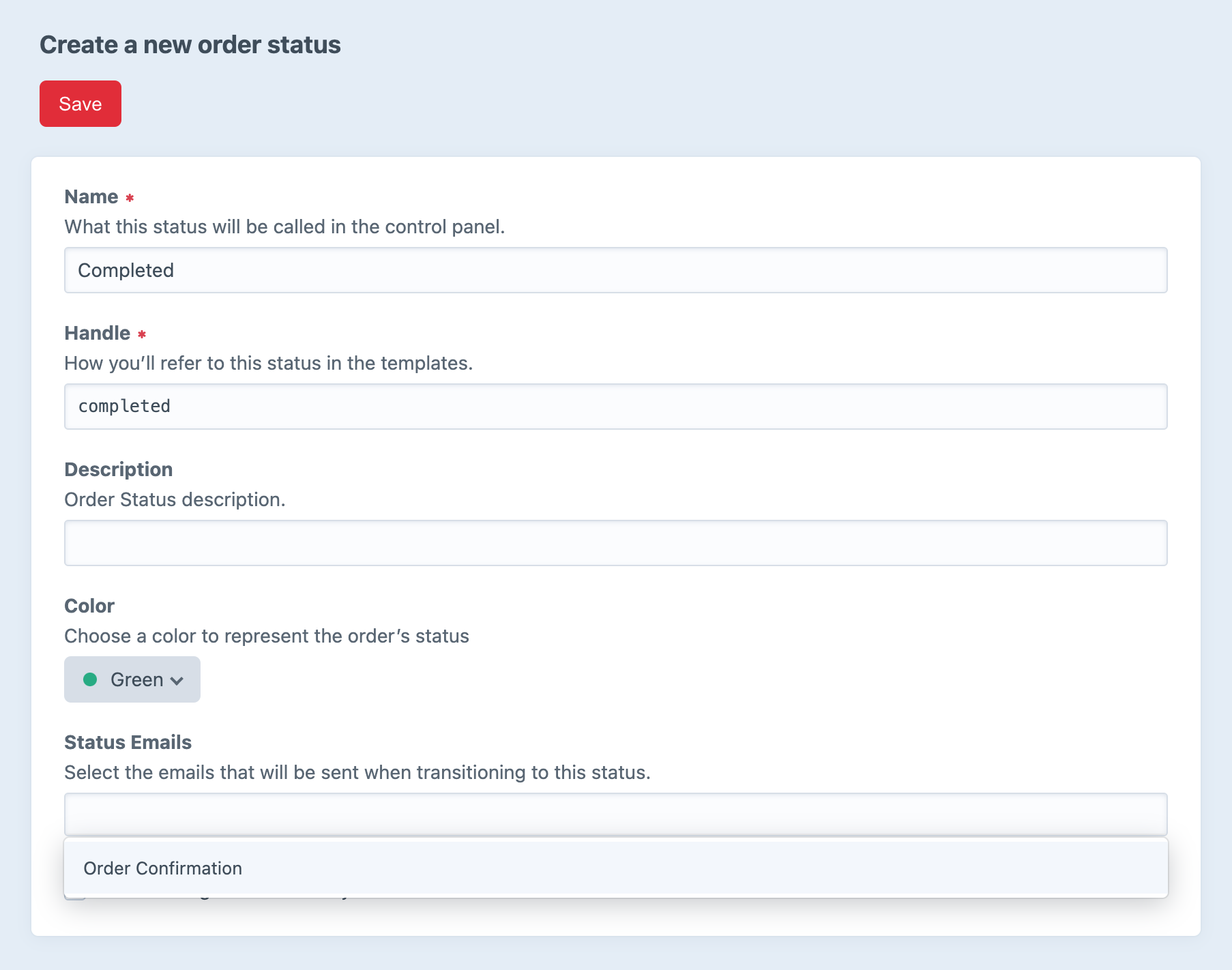Click the Description field label

coord(119,469)
